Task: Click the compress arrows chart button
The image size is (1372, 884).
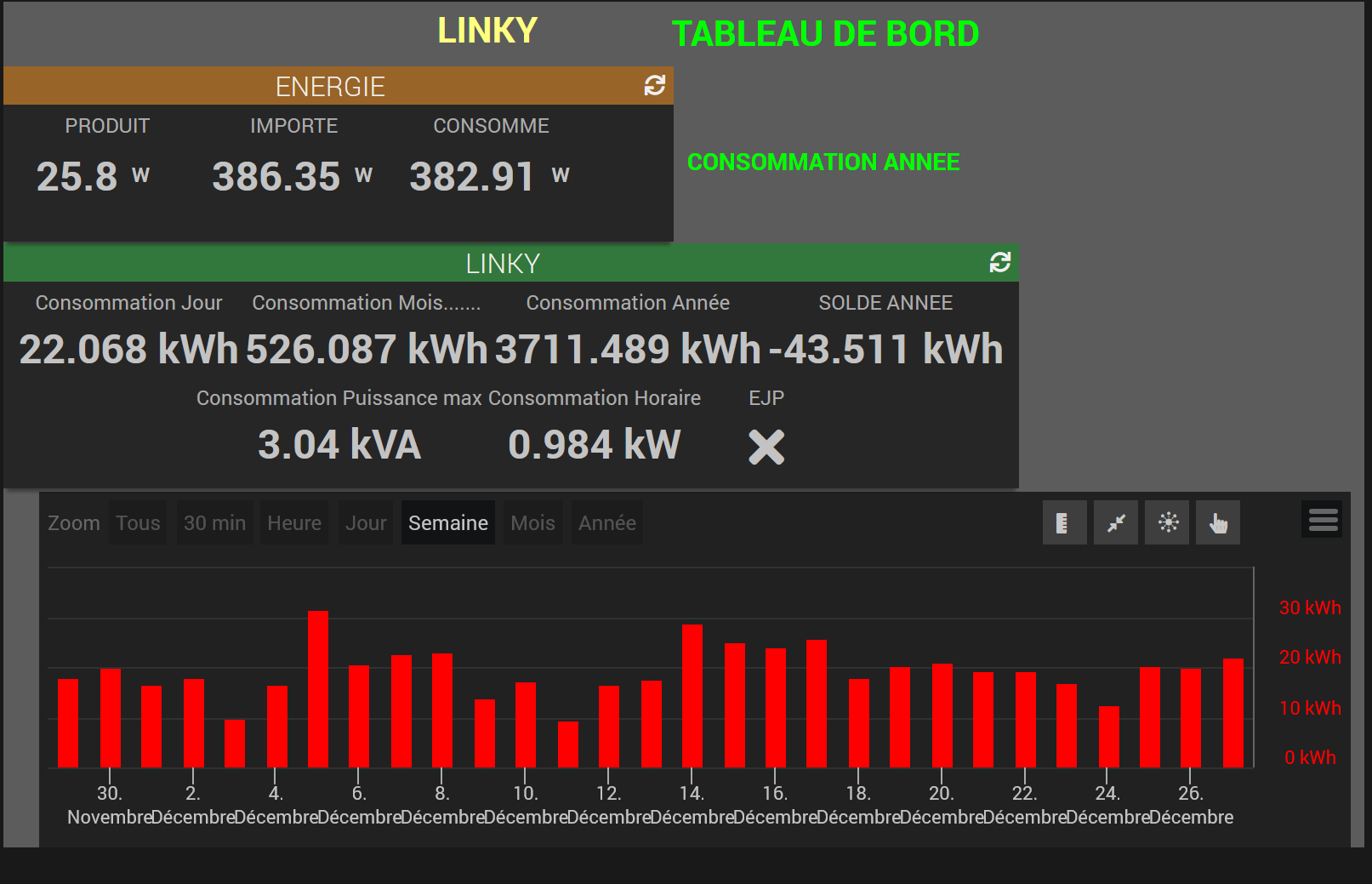Action: point(1115,522)
